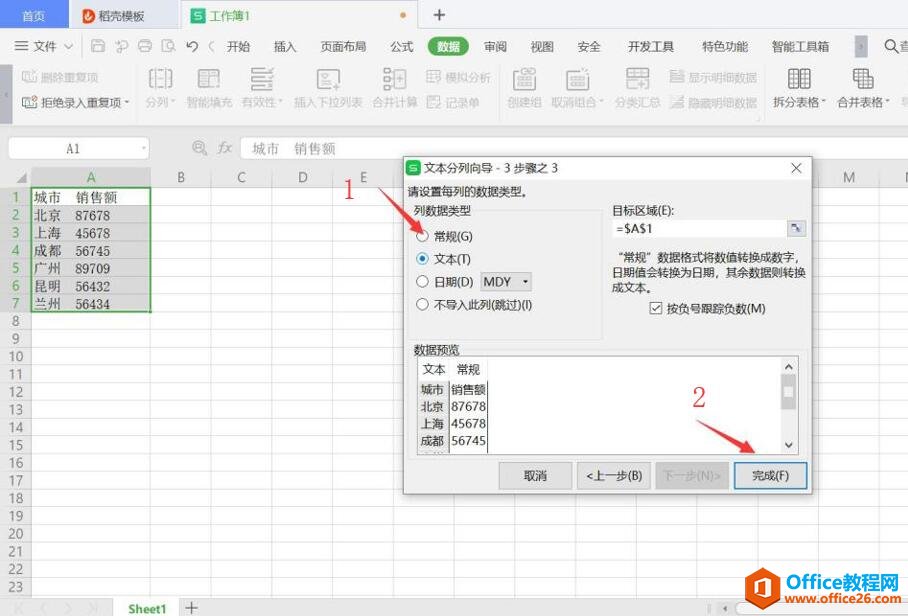Viewport: 908px width, 616px height.
Task: Click the 模拟分析 what-if analysis icon
Action: pyautogui.click(x=434, y=77)
